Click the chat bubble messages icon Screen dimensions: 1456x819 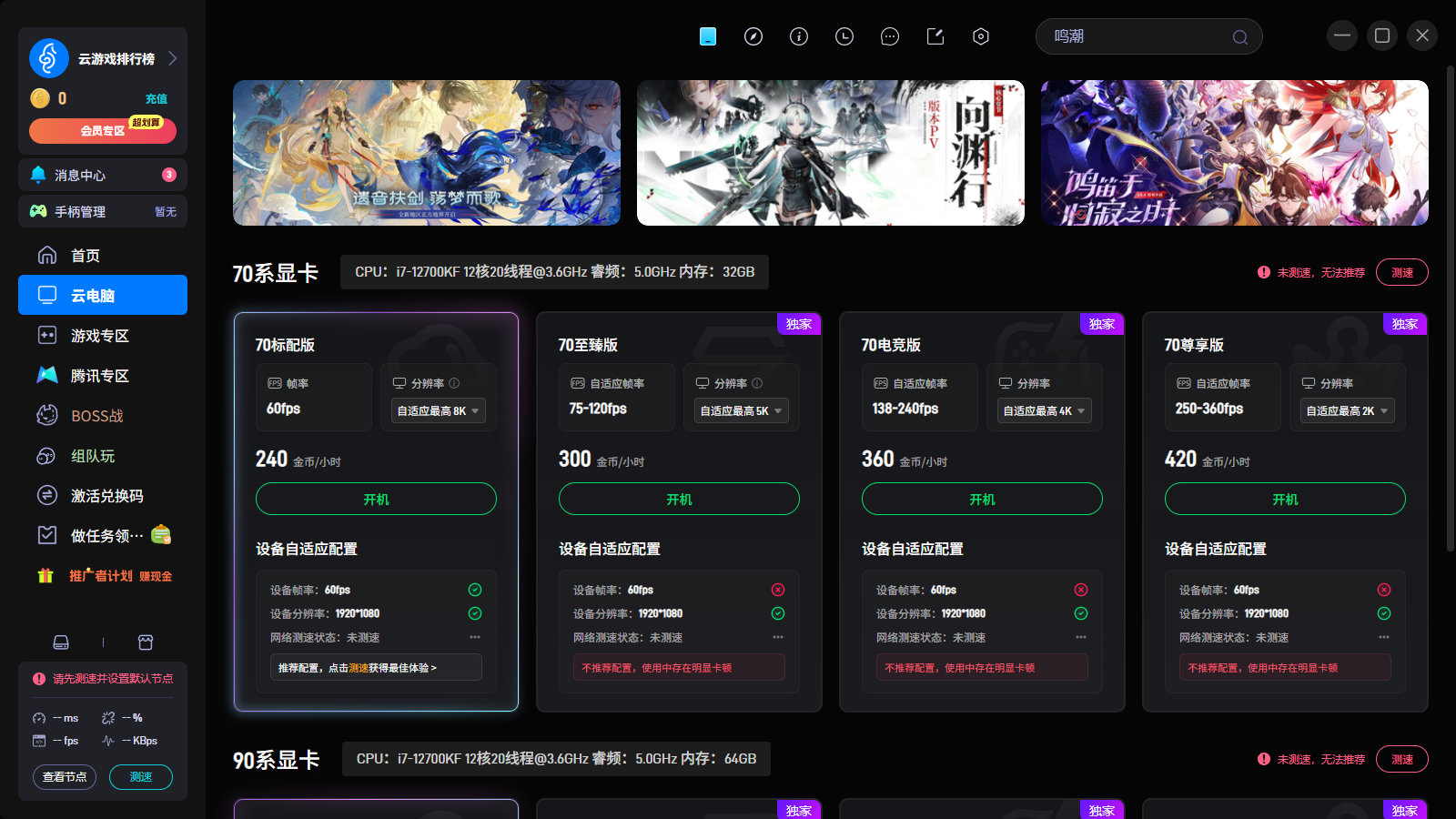point(890,36)
